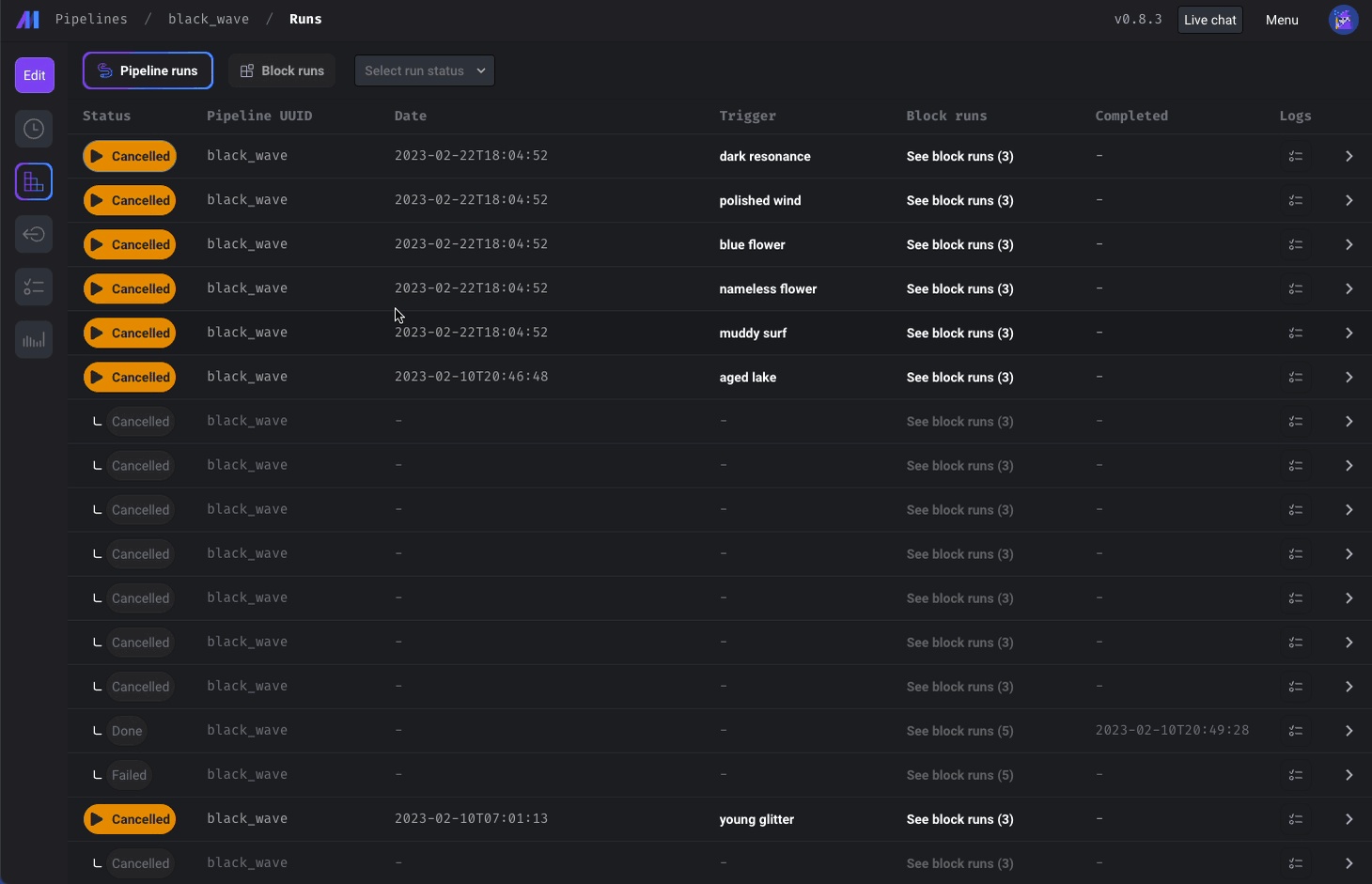
Task: Open black_wave in the breadcrumb
Action: [209, 19]
